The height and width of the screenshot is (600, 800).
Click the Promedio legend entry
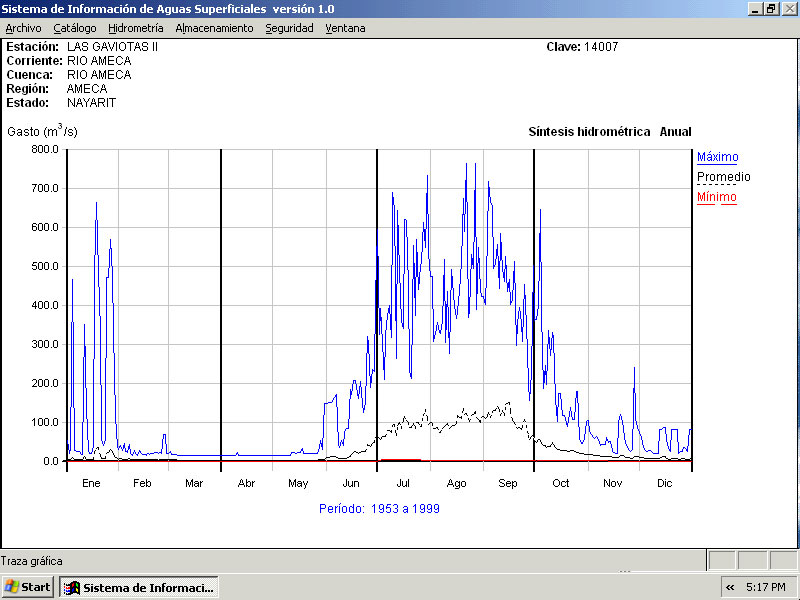pos(723,177)
